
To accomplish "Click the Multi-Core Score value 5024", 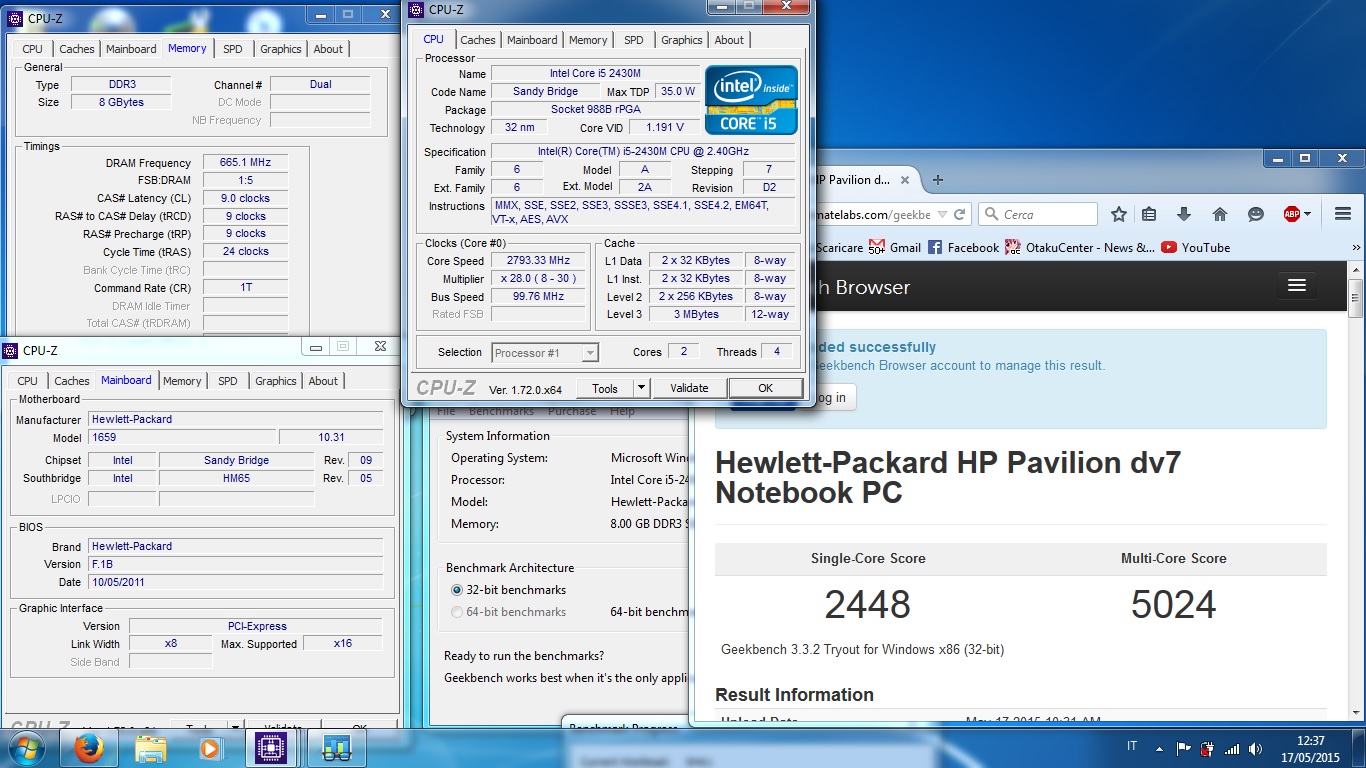I will [1173, 604].
